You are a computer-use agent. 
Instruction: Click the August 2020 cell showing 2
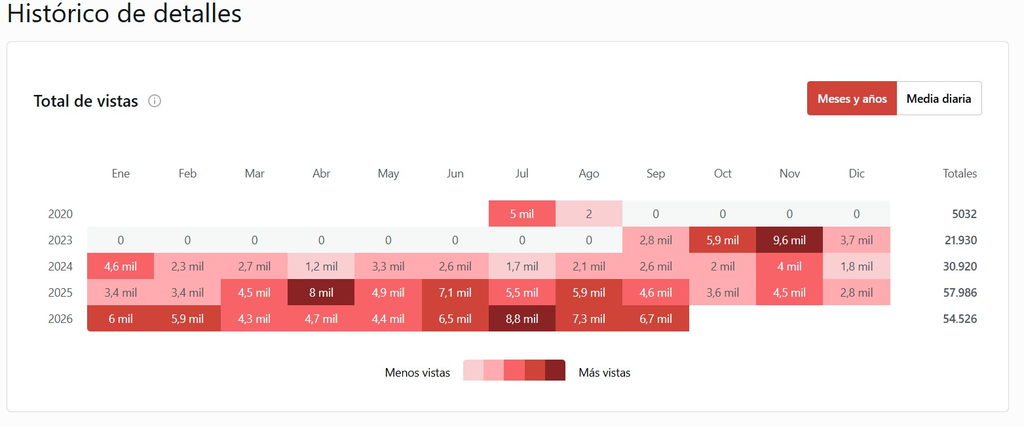pyautogui.click(x=589, y=214)
